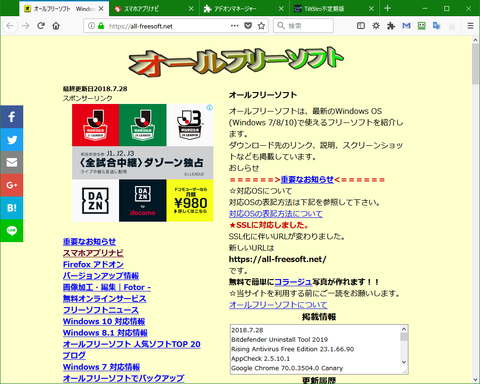Open the オールフリーソフトについて link

278,305
